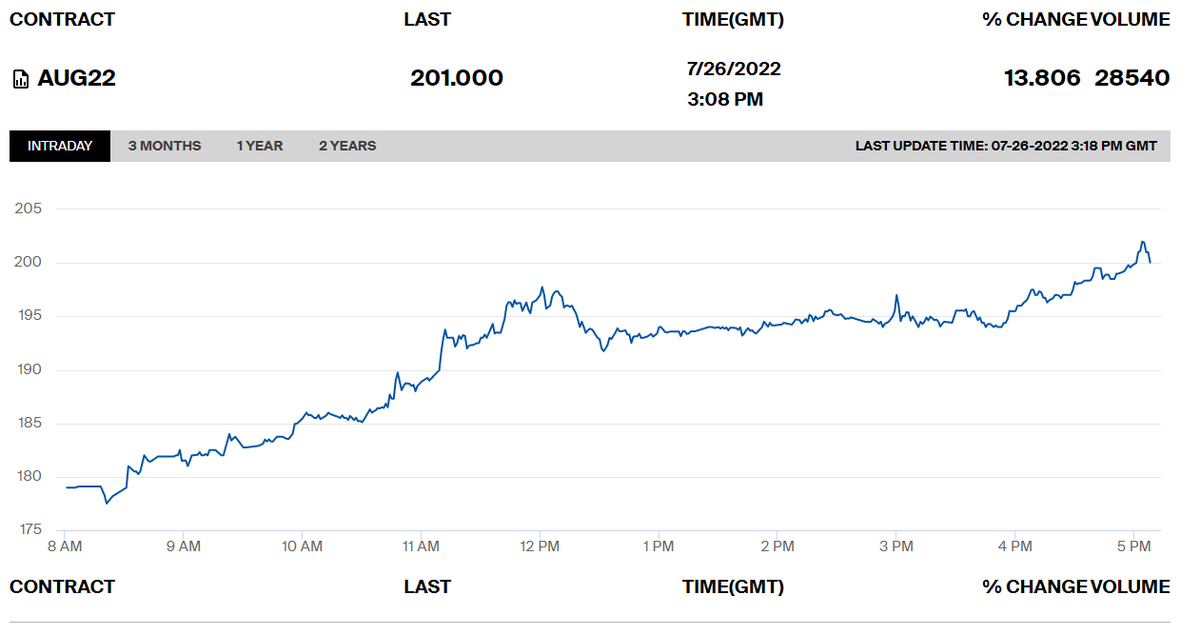Click the bottom VOLUME header

click(1130, 587)
